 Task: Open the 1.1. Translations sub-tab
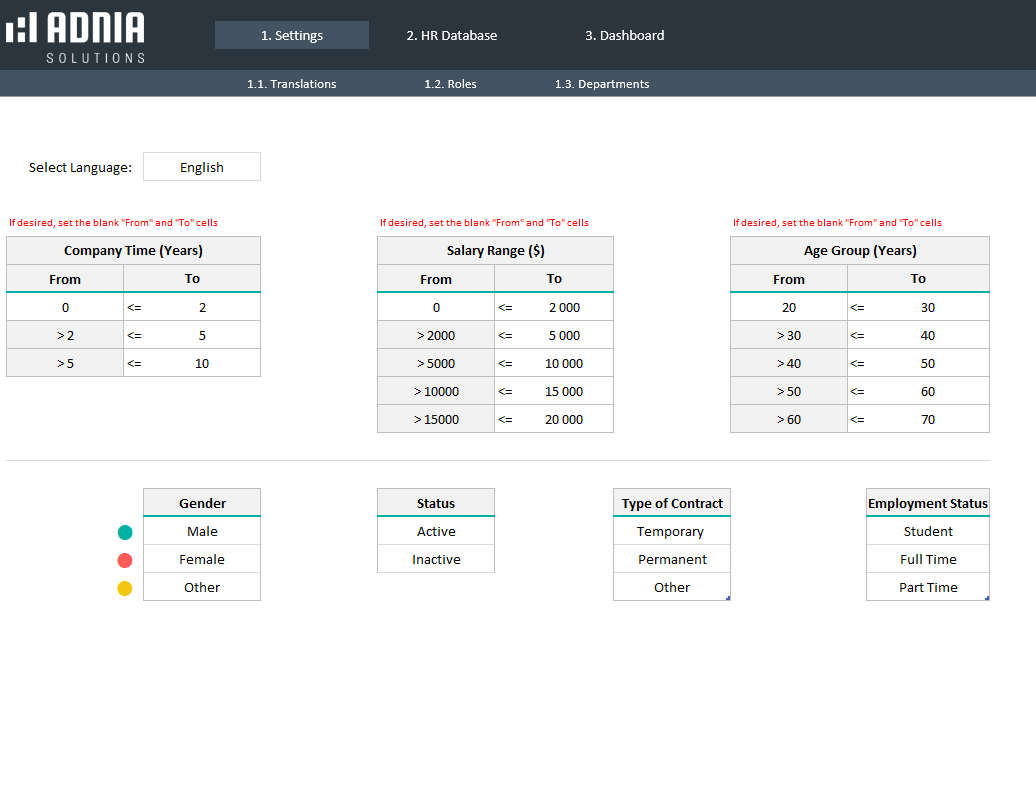coord(291,84)
